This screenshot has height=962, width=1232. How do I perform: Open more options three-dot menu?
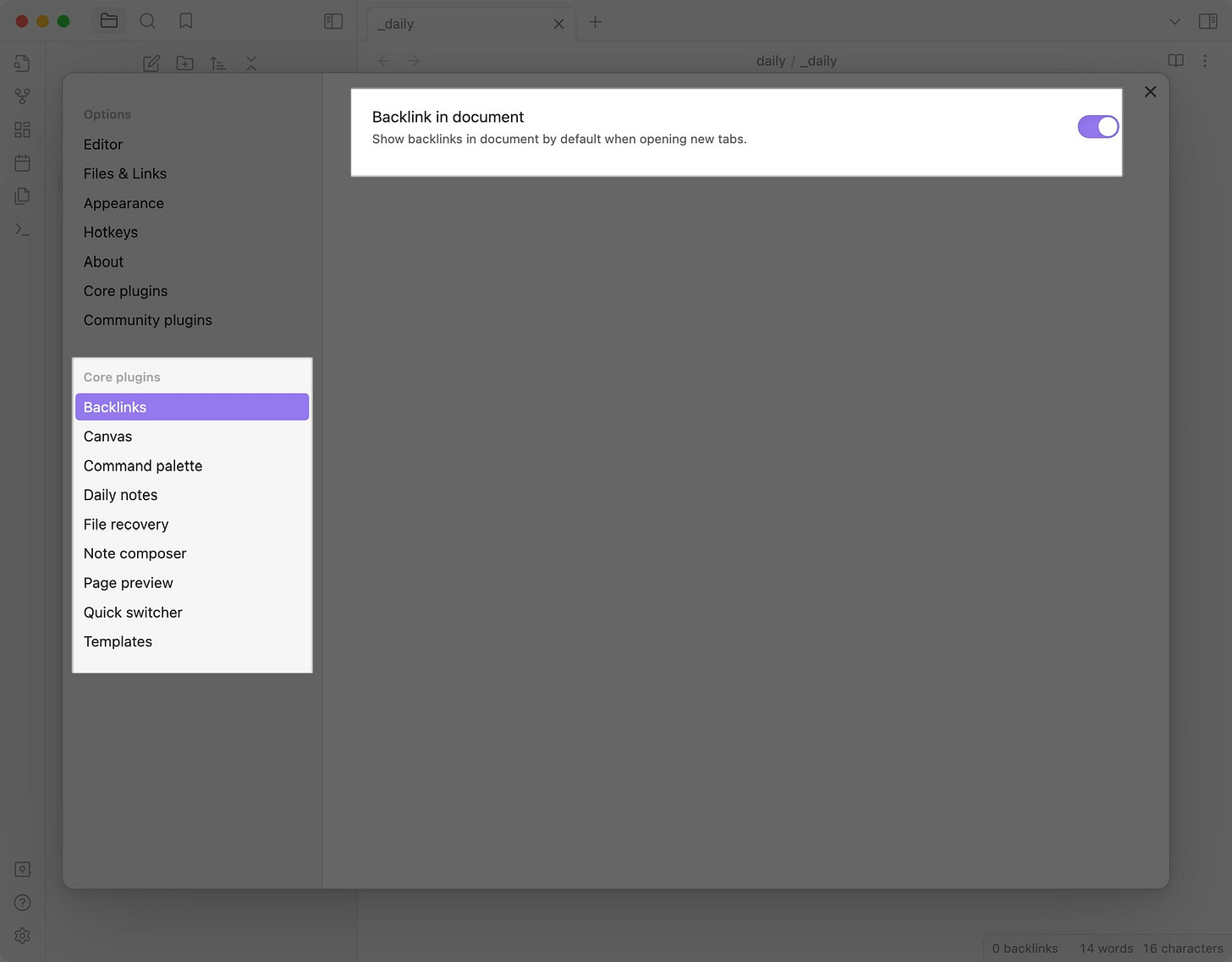1205,61
